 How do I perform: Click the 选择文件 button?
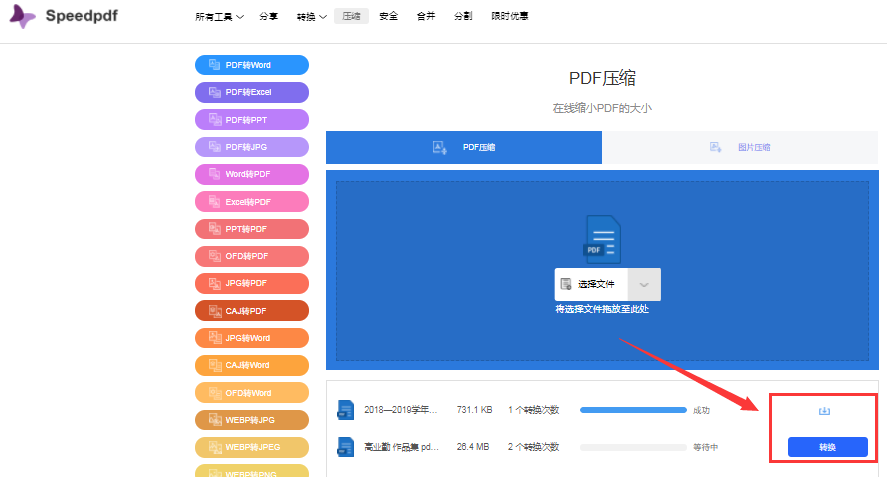pyautogui.click(x=591, y=285)
